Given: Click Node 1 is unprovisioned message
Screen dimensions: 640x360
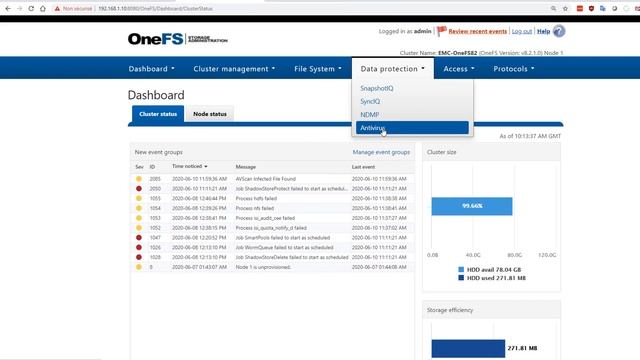Looking at the screenshot, I should click(263, 267).
